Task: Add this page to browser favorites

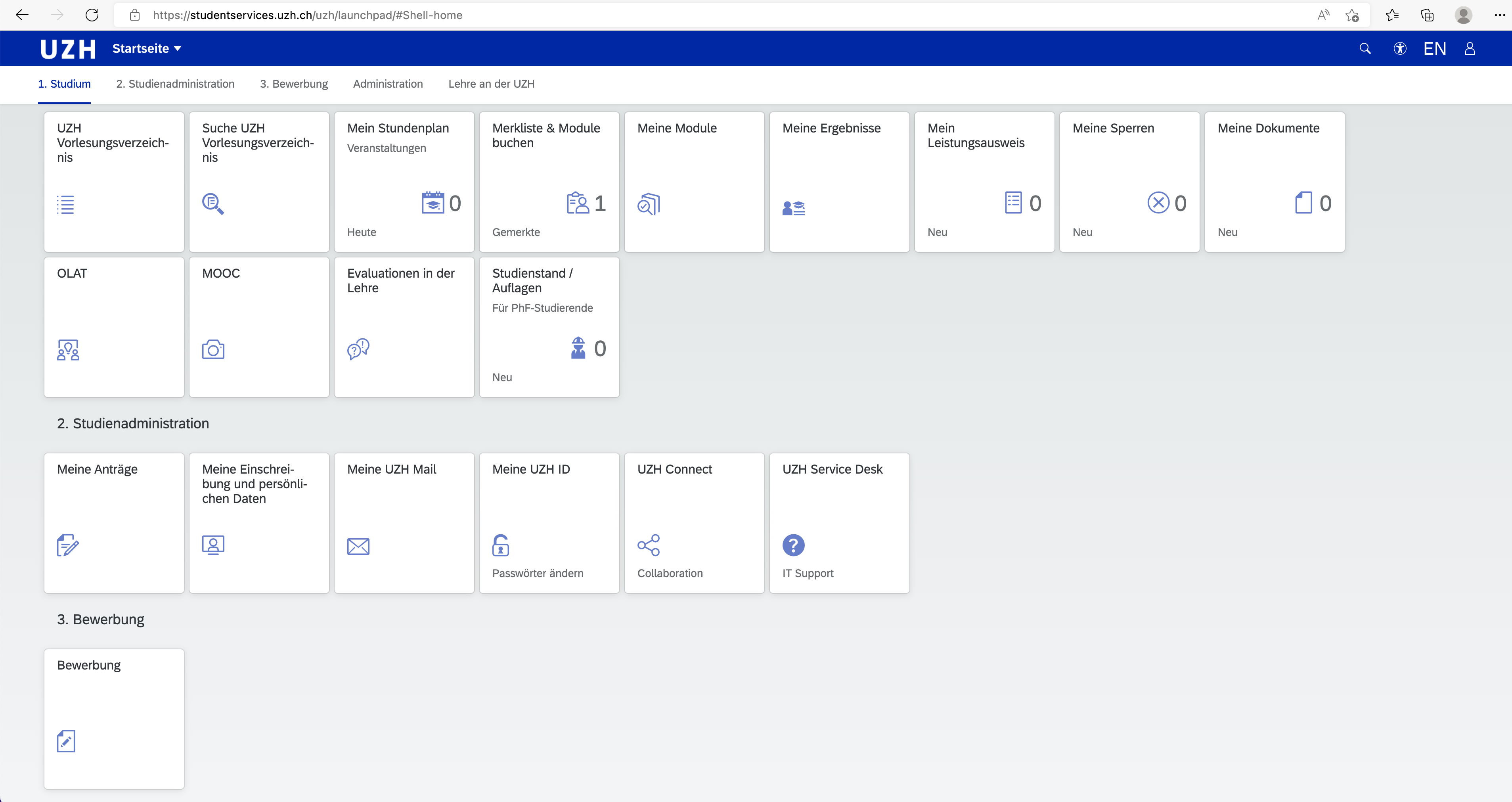Action: coord(1352,15)
